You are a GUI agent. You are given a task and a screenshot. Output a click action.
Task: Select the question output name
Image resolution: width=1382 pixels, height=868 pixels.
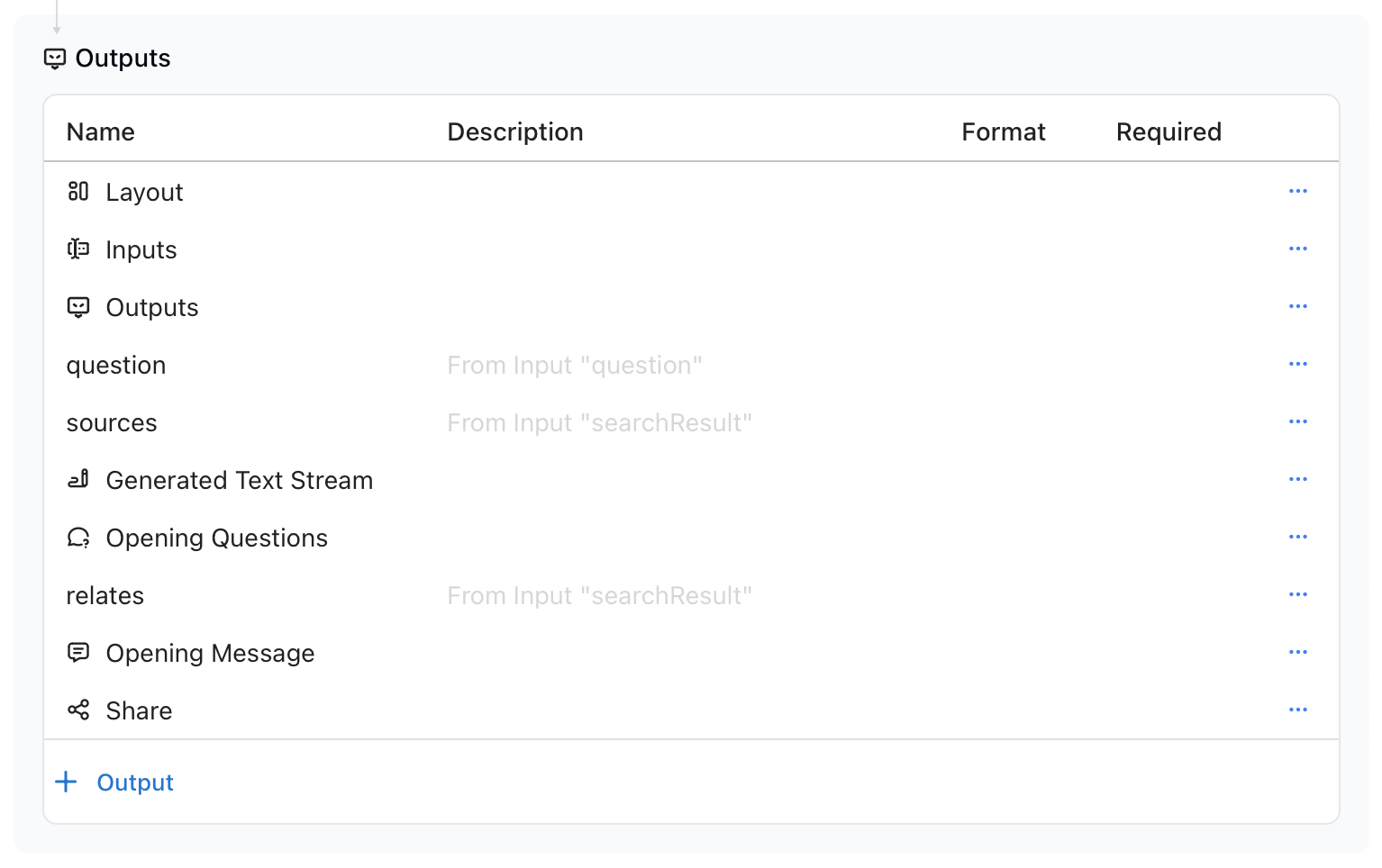click(x=116, y=366)
